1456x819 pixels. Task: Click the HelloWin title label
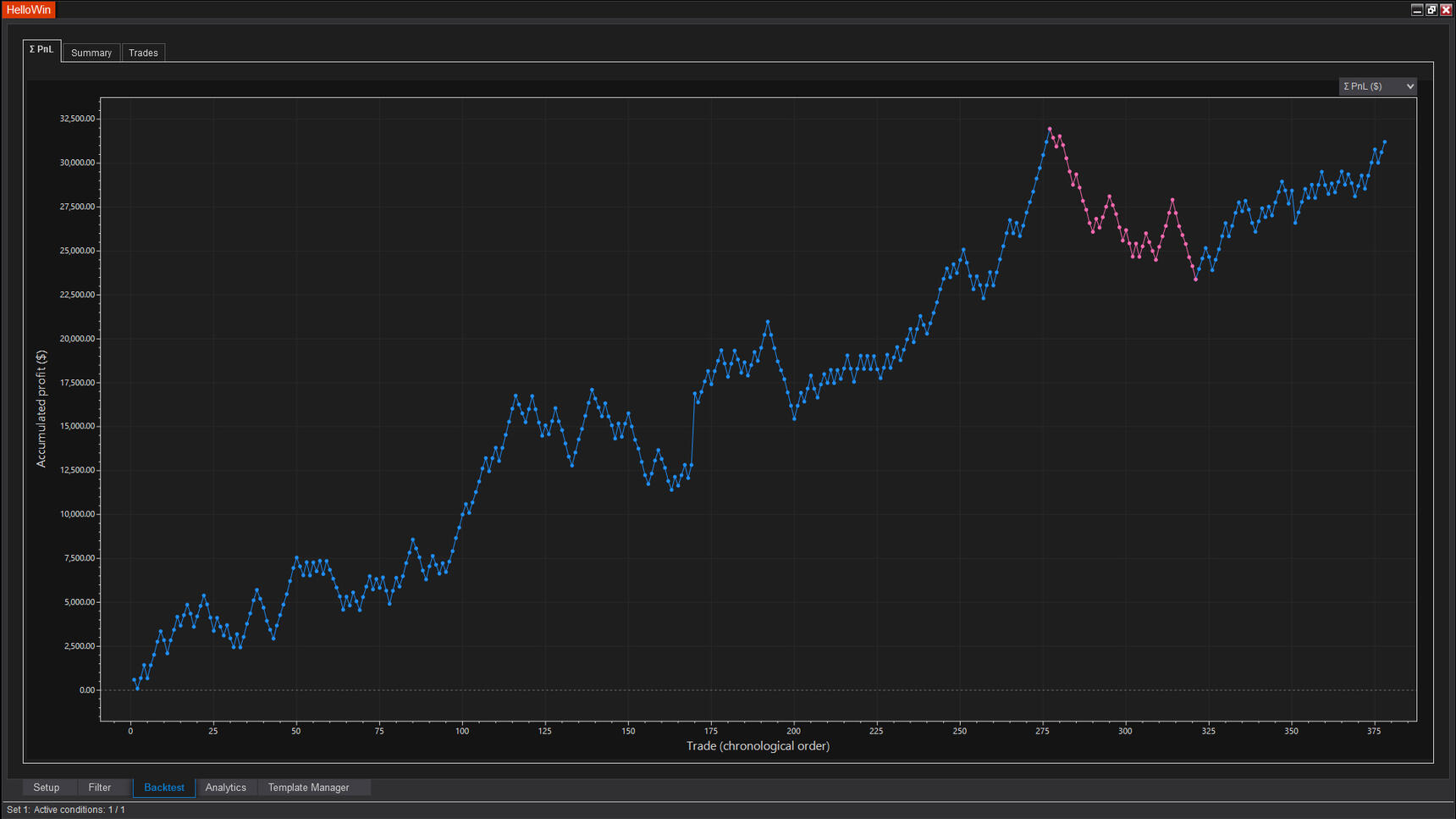tap(29, 9)
